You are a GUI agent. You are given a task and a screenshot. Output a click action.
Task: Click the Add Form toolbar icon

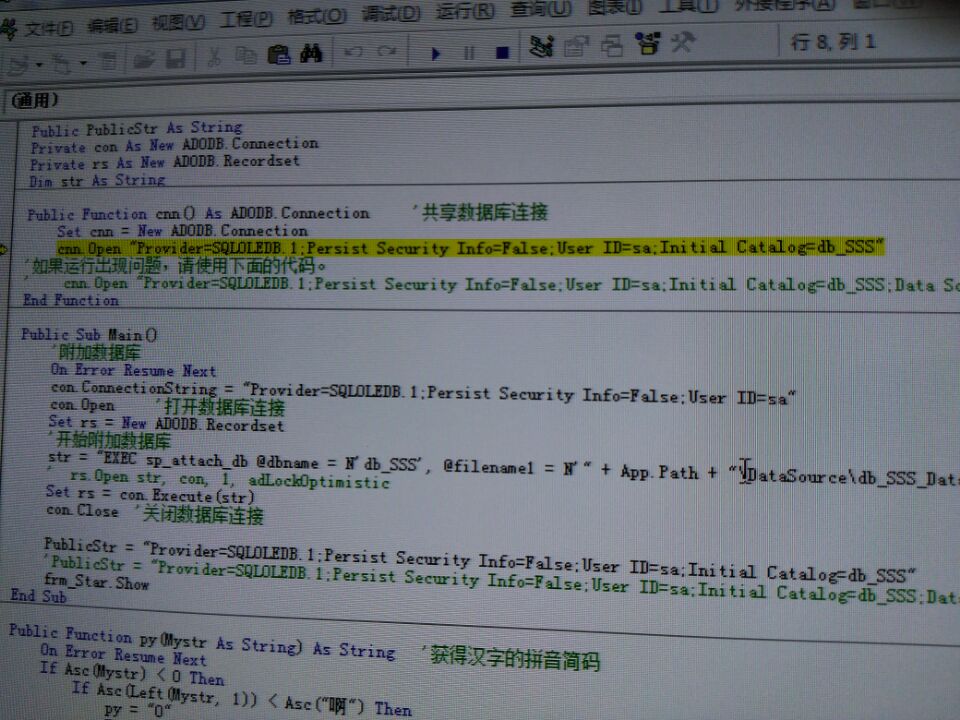pyautogui.click(x=61, y=63)
